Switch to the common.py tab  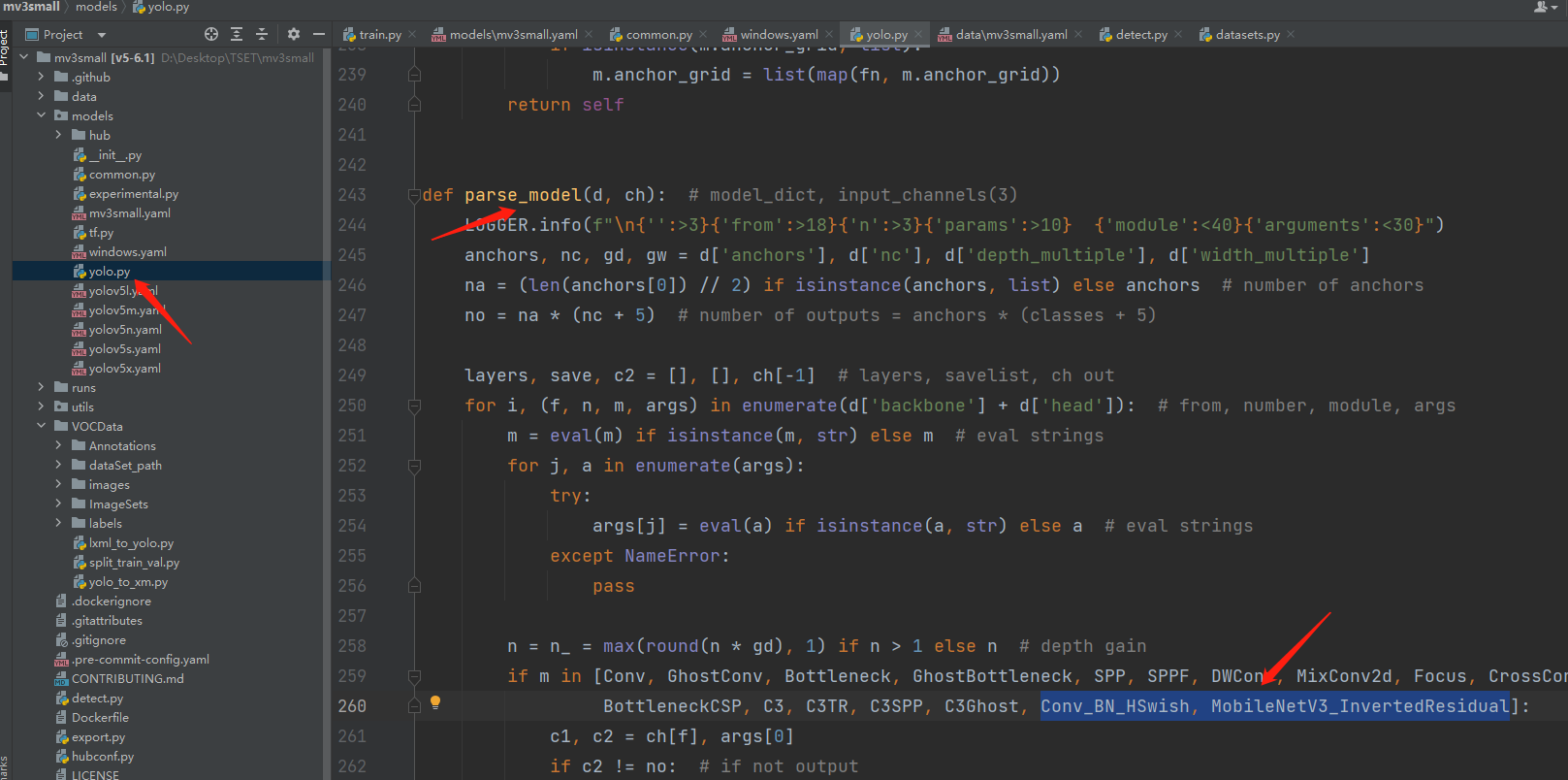[x=658, y=34]
